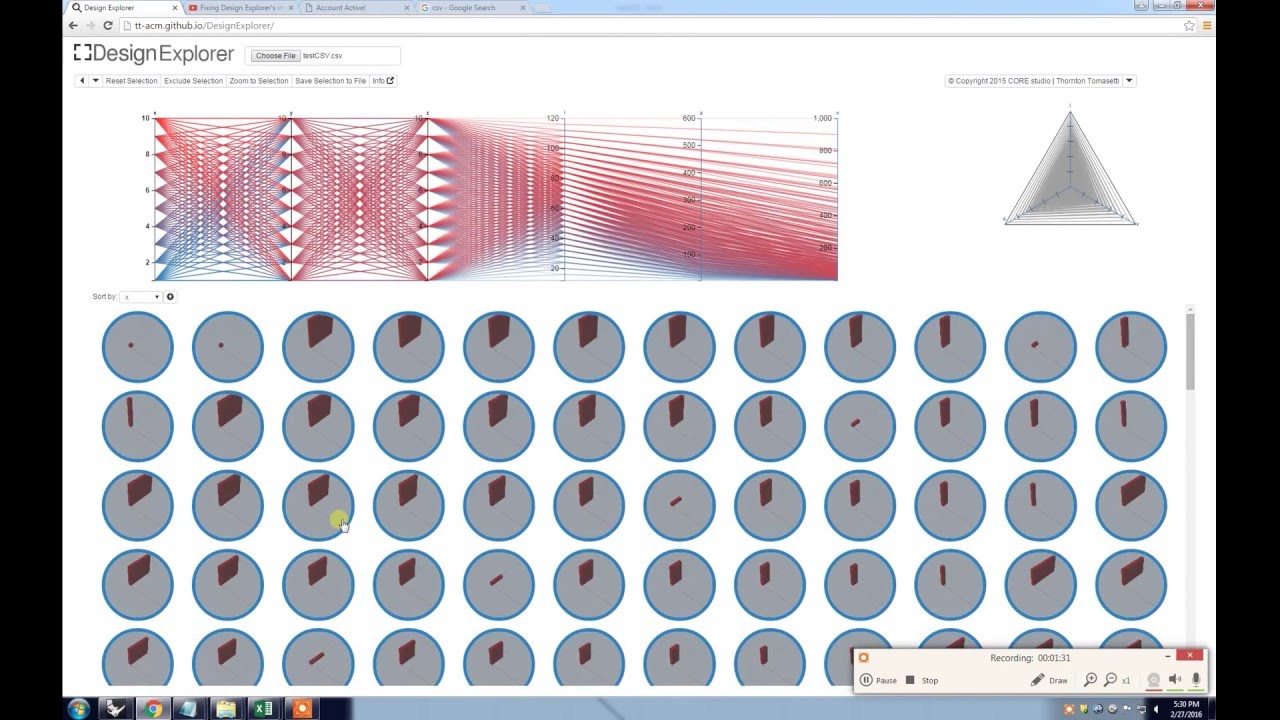This screenshot has height=720, width=1280.
Task: Reload the page
Action: 108,25
